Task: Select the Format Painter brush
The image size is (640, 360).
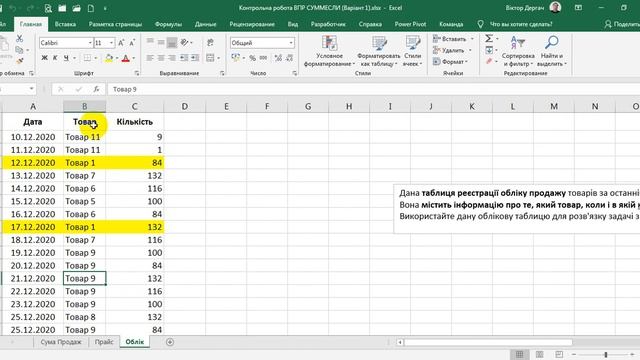Action: pyautogui.click(x=19, y=61)
